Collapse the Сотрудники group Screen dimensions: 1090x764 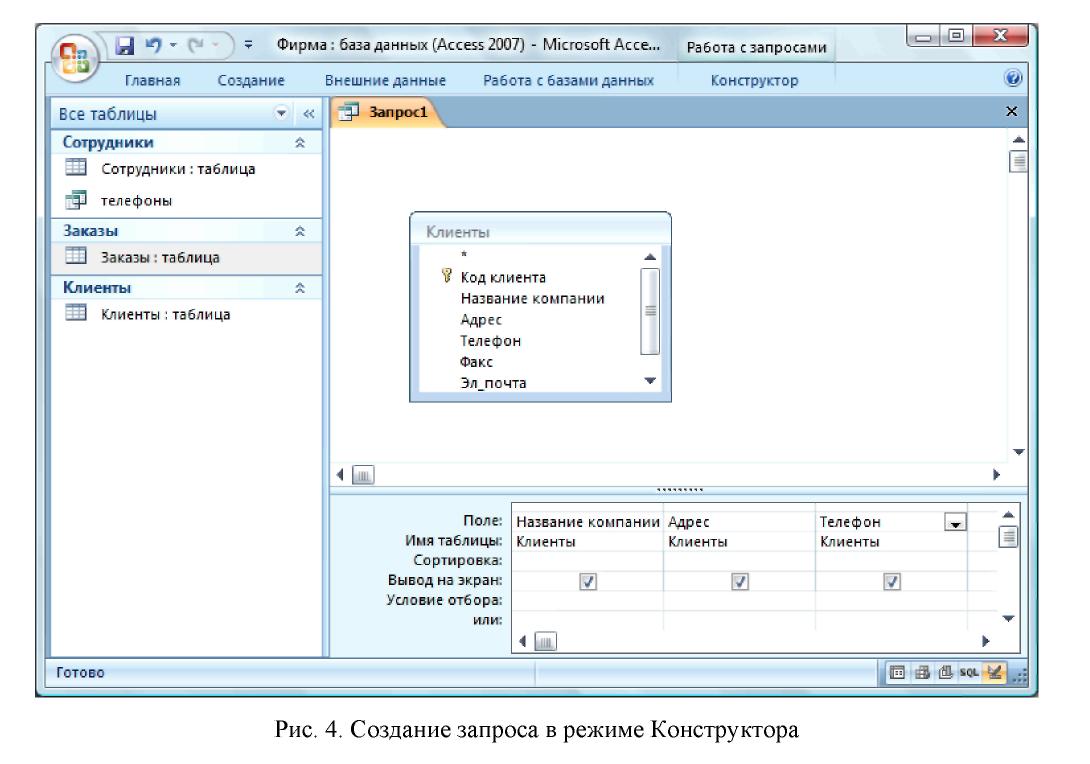click(x=300, y=143)
